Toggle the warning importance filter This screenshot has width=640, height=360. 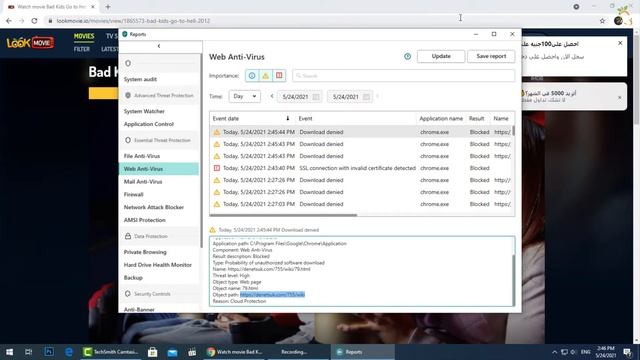point(266,76)
